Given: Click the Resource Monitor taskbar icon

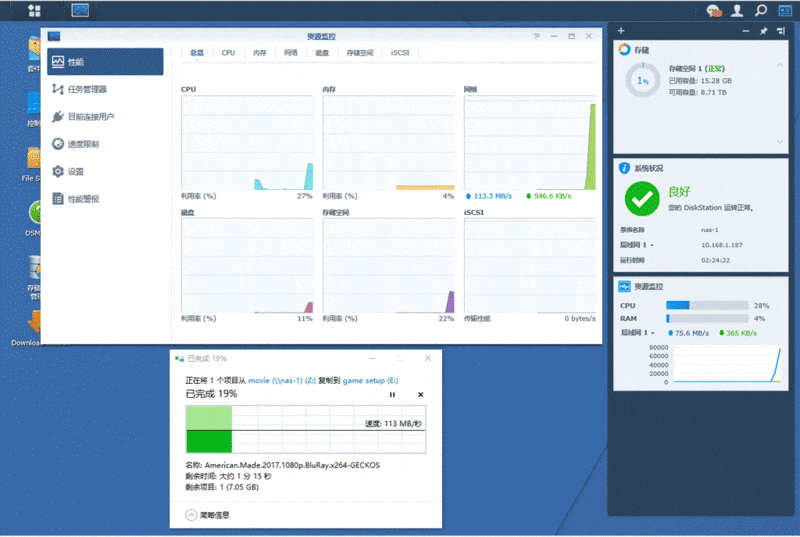Looking at the screenshot, I should tap(80, 10).
